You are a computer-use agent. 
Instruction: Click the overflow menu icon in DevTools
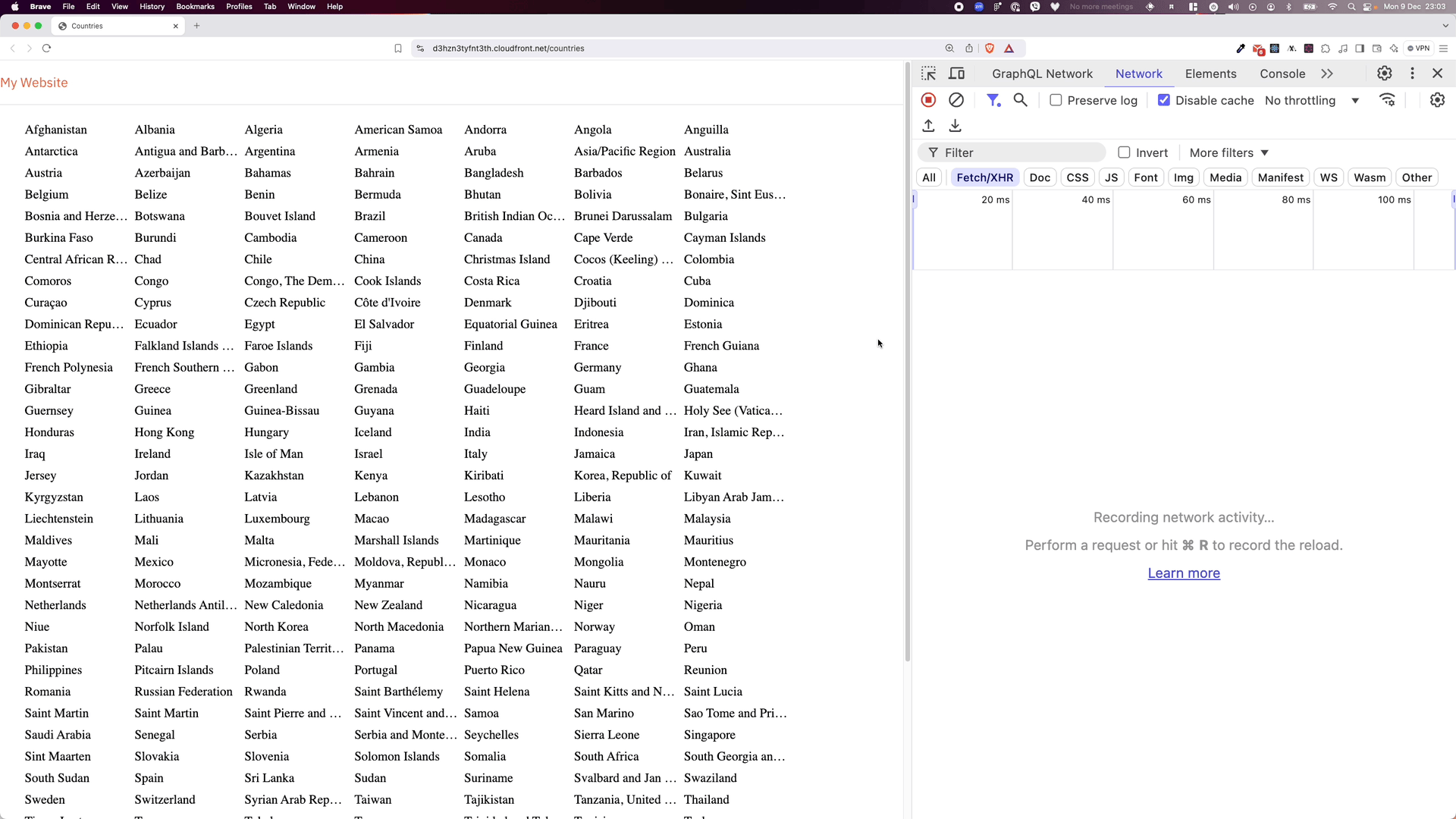coord(1414,73)
